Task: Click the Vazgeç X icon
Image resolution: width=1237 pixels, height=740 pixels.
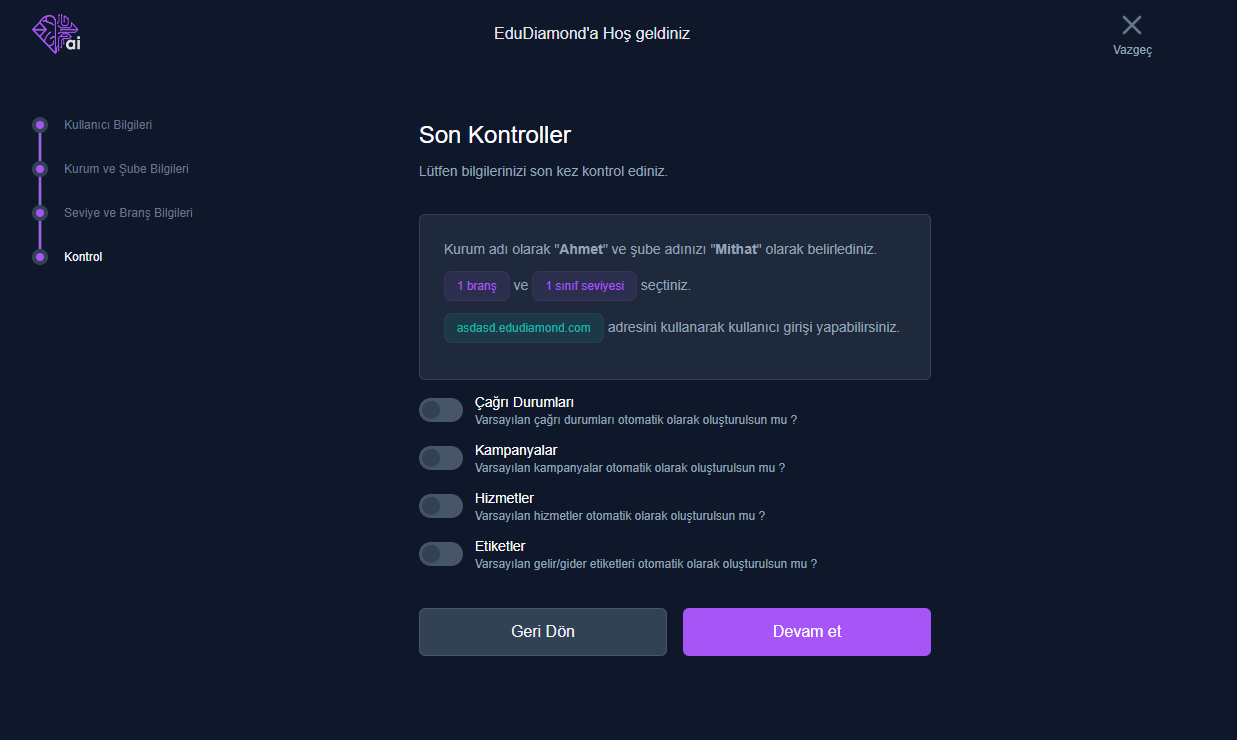Action: 1132,25
